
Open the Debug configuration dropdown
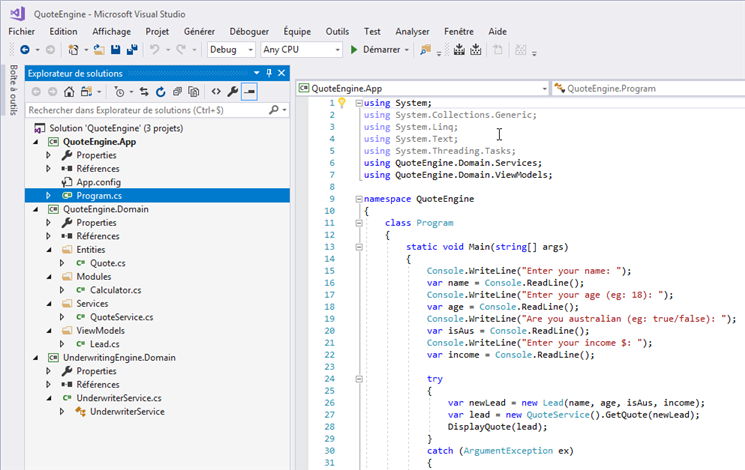pos(230,49)
